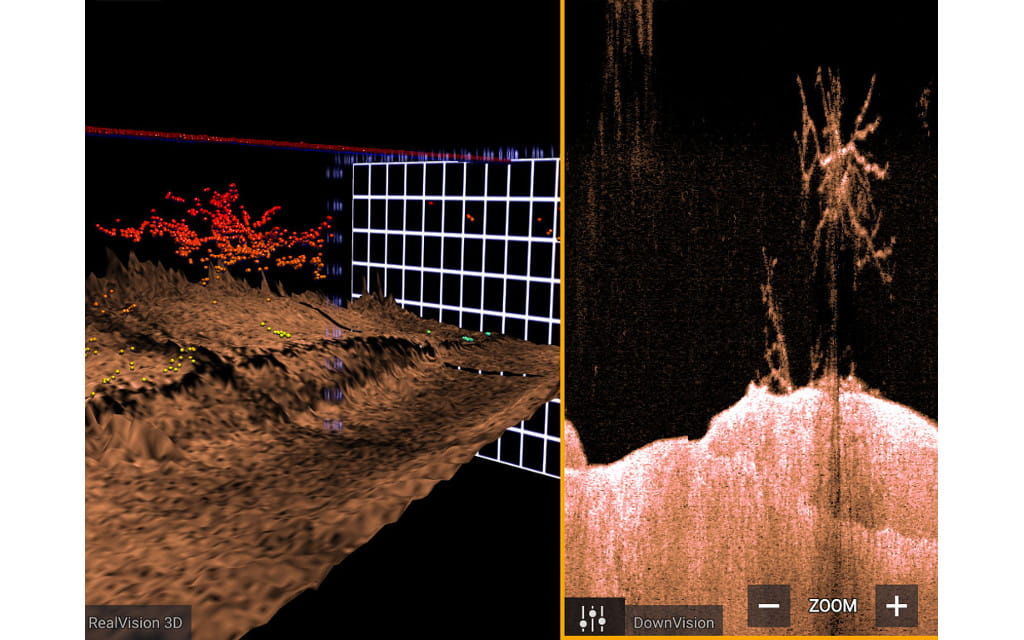Tap the smaller branch structure left of the tree
The width and height of the screenshot is (1024, 640).
[775, 330]
